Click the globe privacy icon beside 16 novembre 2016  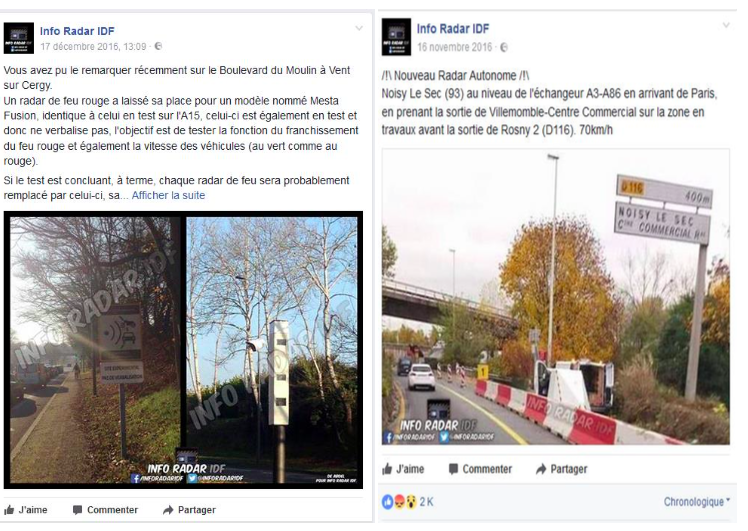point(504,47)
